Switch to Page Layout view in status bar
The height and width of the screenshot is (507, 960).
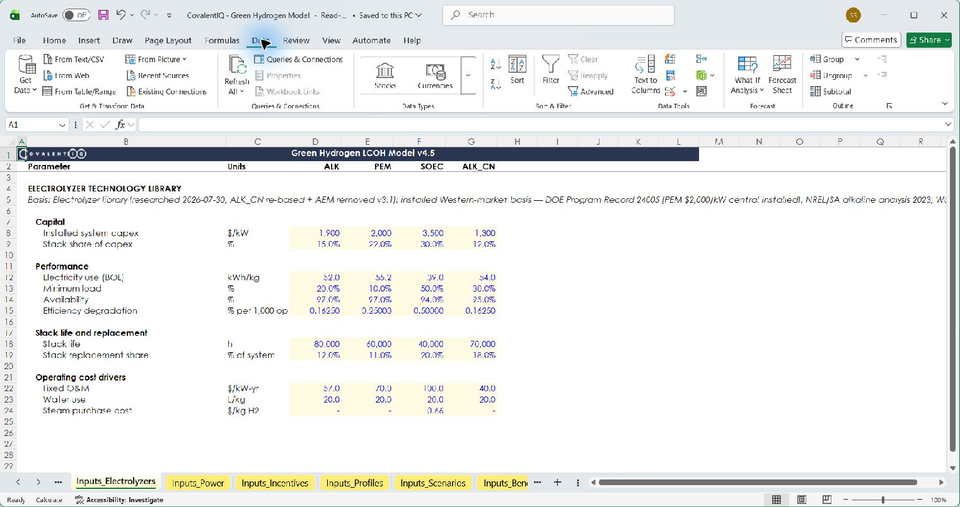pyautogui.click(x=801, y=500)
